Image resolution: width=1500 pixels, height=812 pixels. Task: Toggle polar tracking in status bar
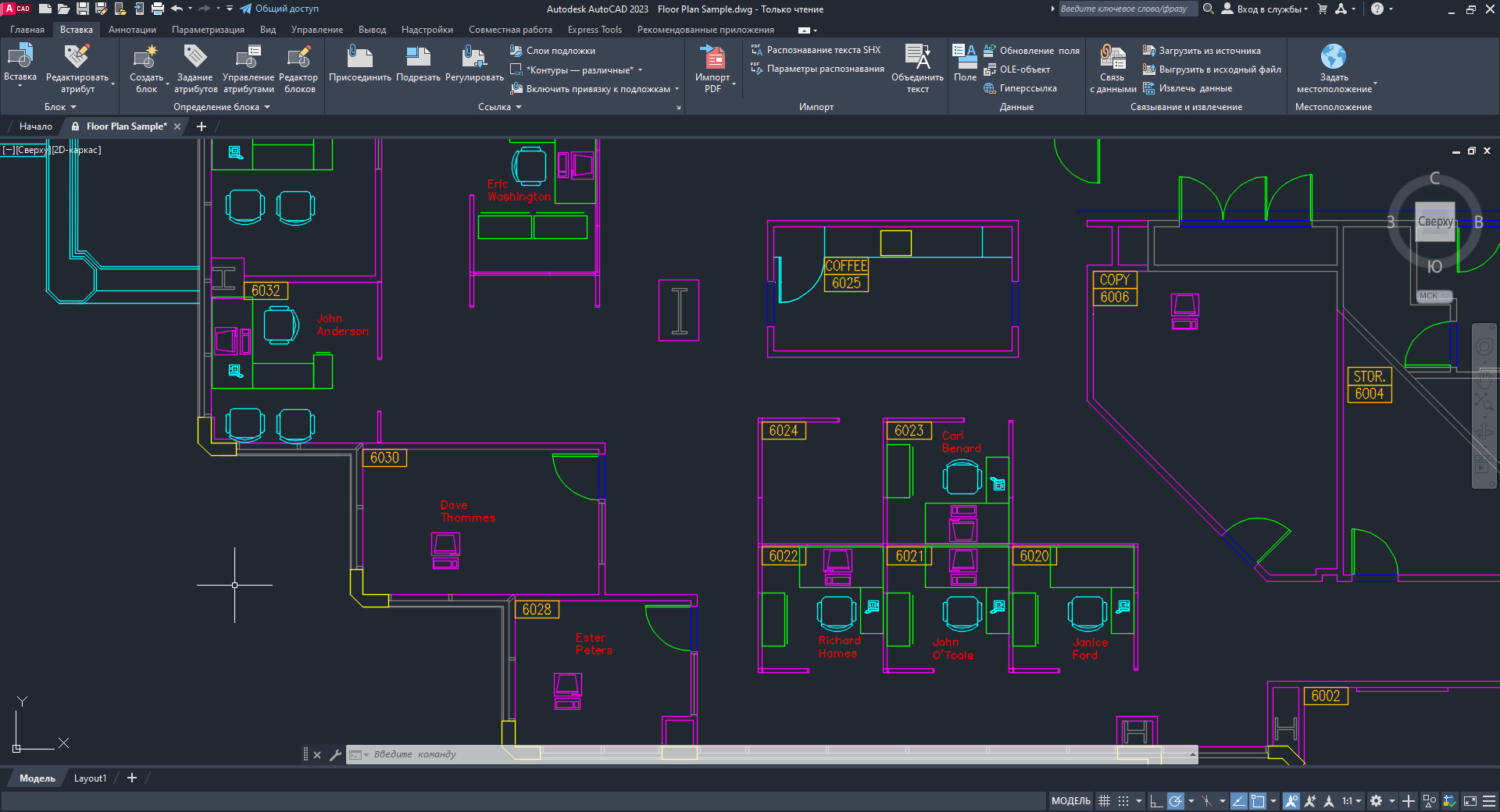pyautogui.click(x=1175, y=801)
